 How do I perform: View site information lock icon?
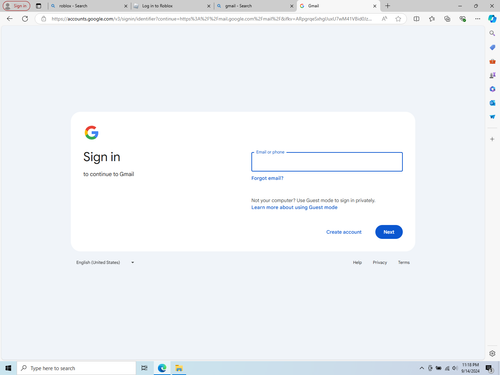44,19
